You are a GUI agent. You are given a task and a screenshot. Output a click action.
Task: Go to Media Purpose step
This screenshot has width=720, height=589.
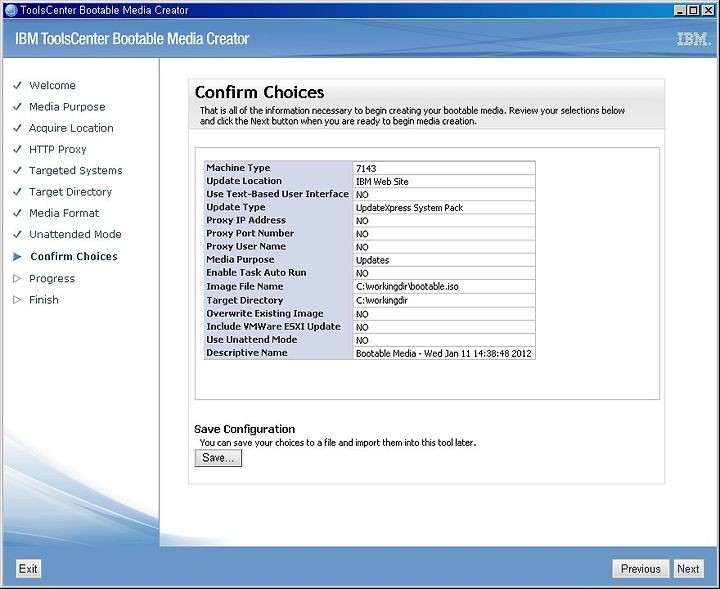click(67, 107)
